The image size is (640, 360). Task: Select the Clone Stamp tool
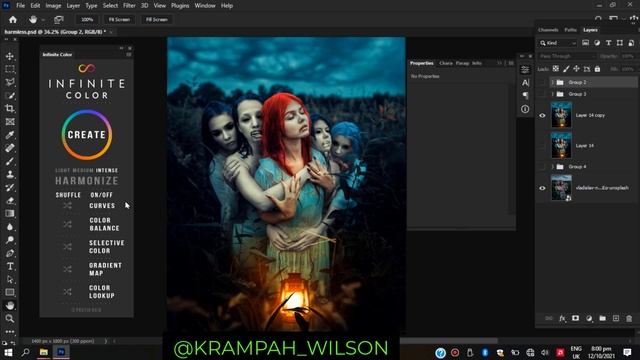(x=10, y=174)
